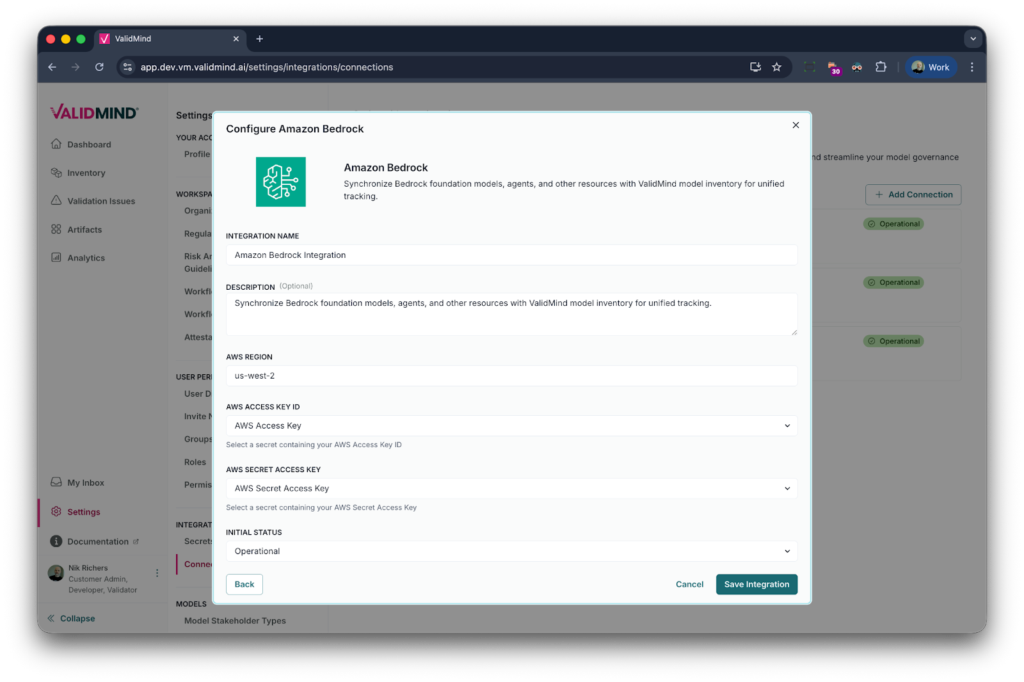Open Validation Issues in sidebar
Screen dimensions: 1024x682
point(100,201)
